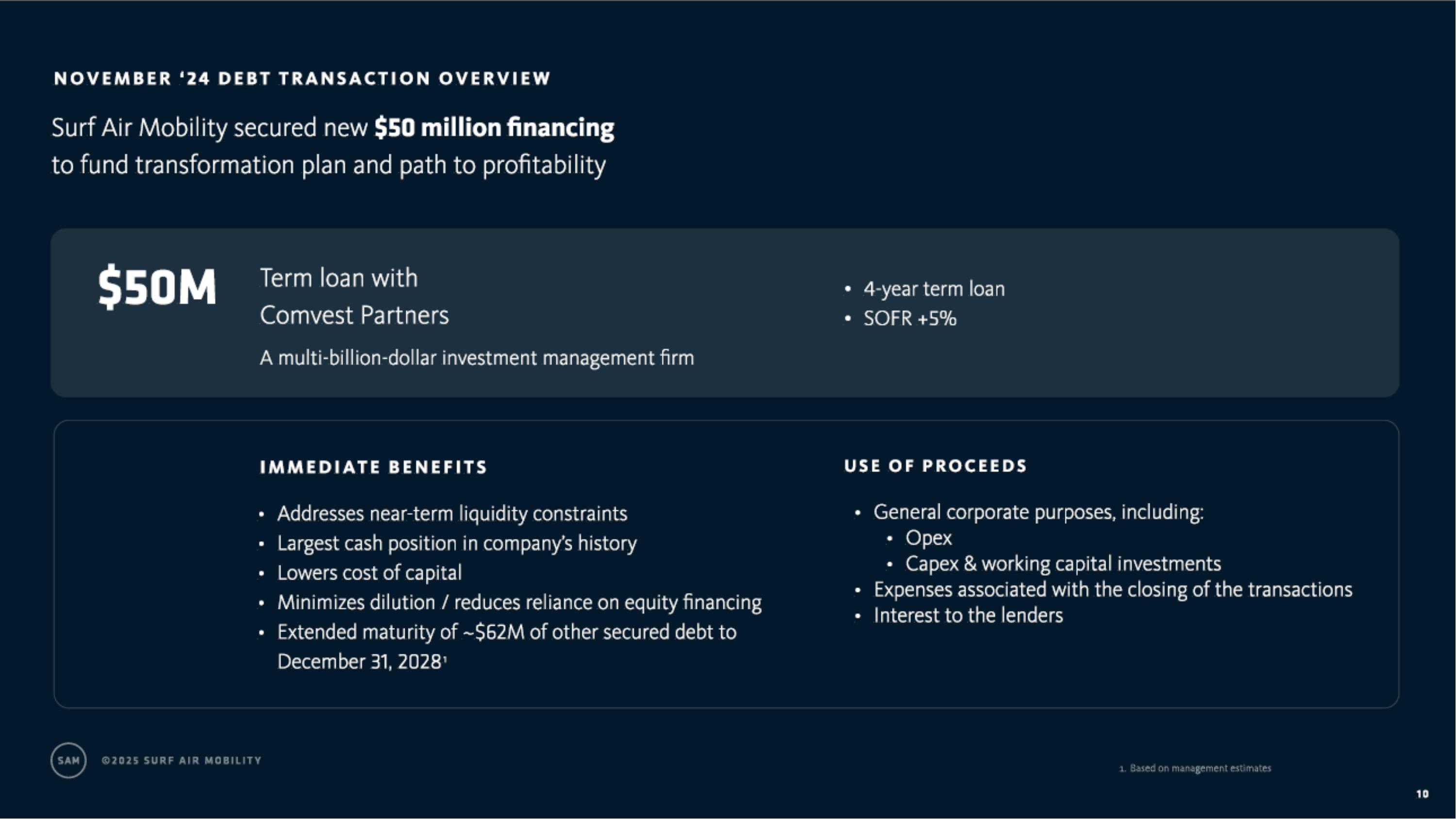Click the SAM circular logo icon

click(x=68, y=760)
